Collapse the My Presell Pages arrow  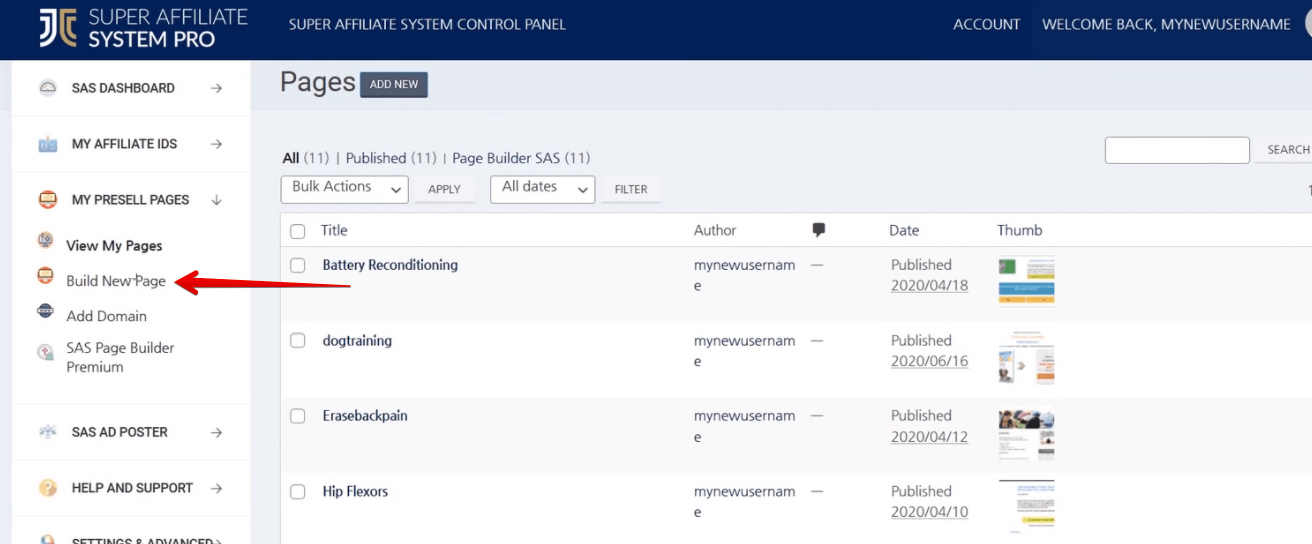click(216, 200)
